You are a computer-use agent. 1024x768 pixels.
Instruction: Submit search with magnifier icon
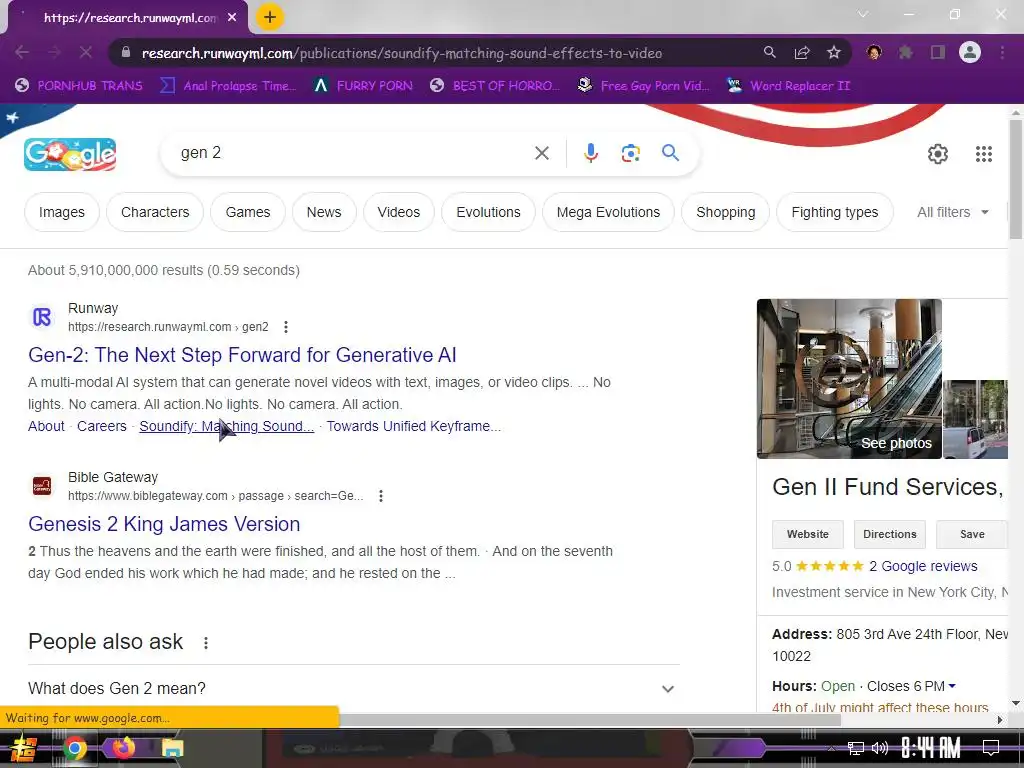[x=670, y=153]
